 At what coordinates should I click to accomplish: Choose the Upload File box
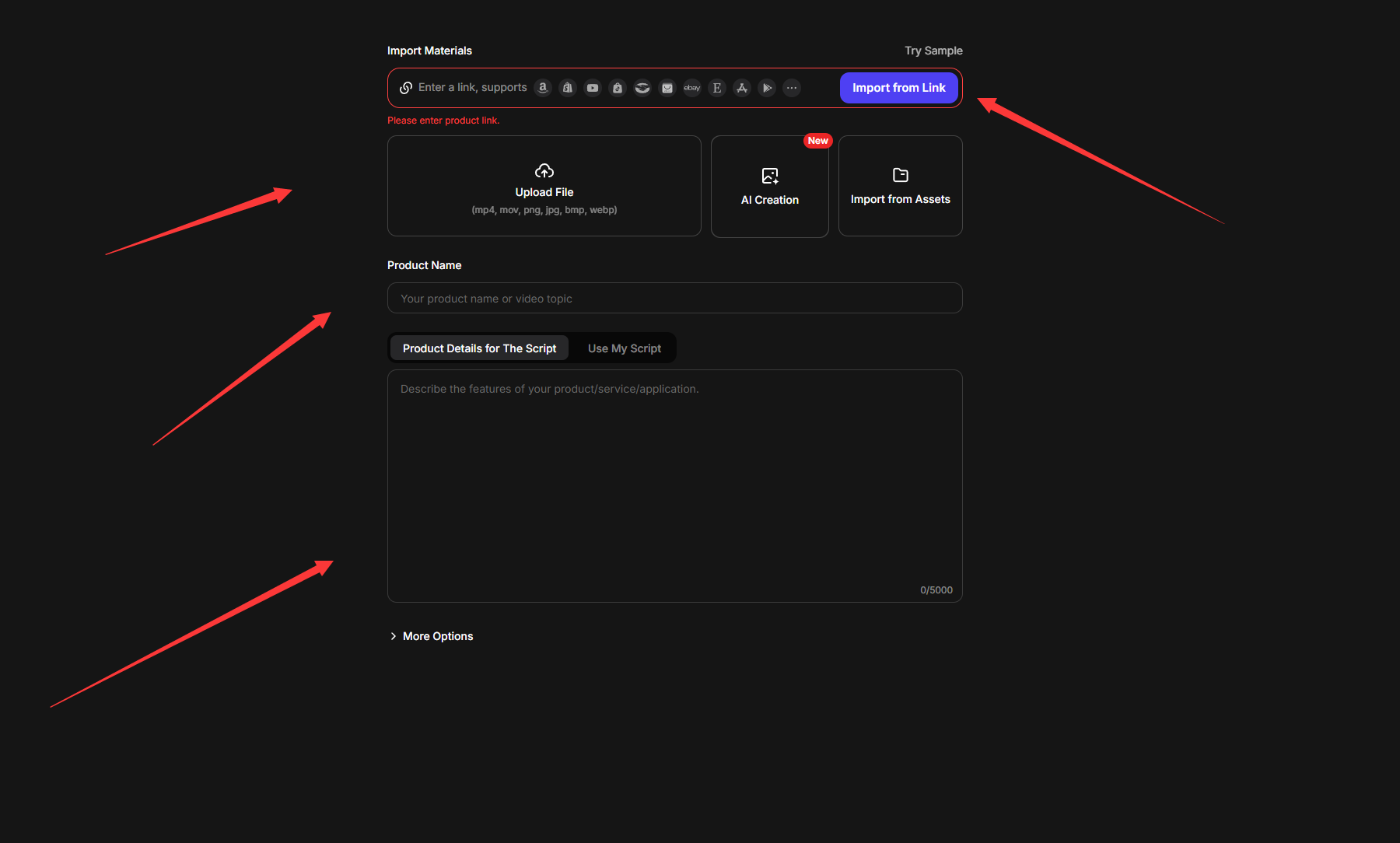click(544, 187)
